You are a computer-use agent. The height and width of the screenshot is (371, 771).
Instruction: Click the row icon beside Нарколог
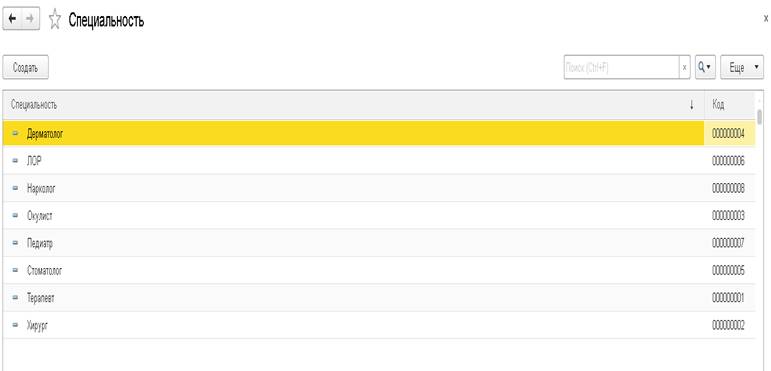pyautogui.click(x=15, y=188)
